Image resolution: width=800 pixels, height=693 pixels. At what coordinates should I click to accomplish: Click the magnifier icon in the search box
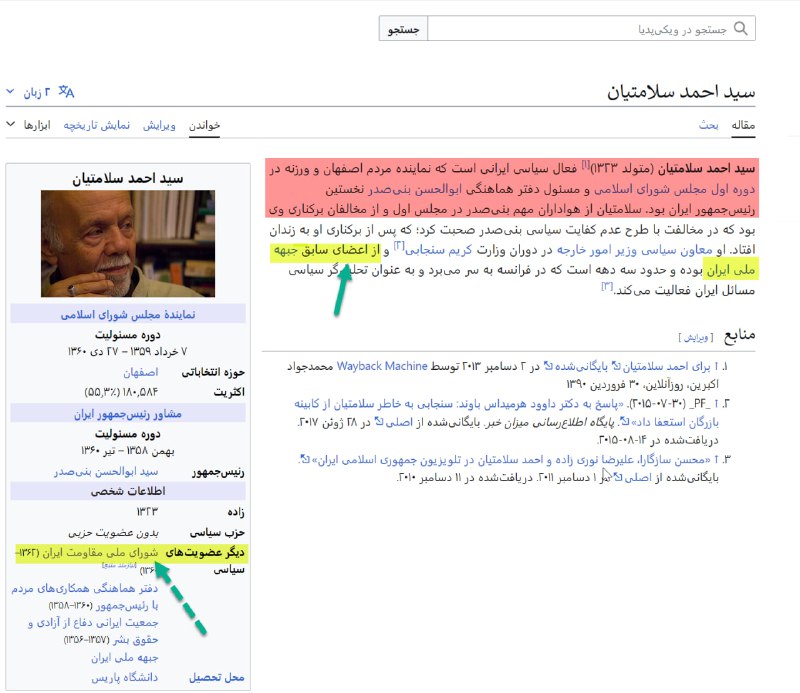coord(740,28)
